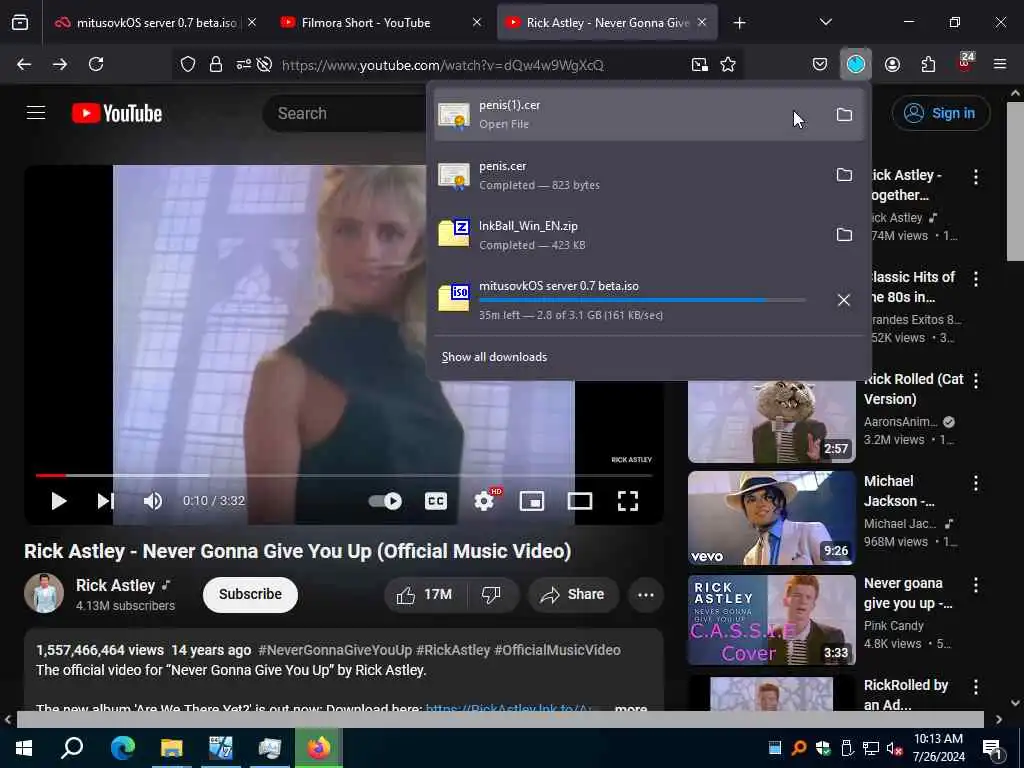Go forward one page in history

pyautogui.click(x=60, y=64)
